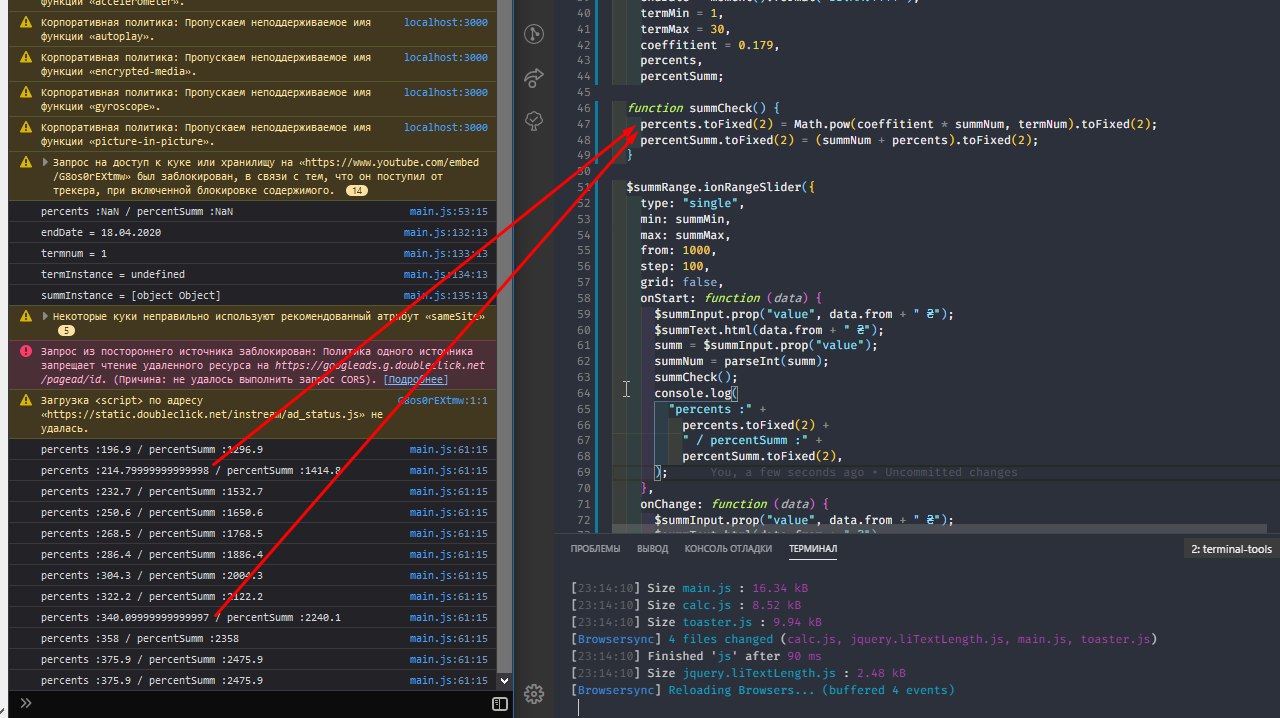
Task: Select the 'endDate = 18.04.2020' log row
Action: click(252, 233)
